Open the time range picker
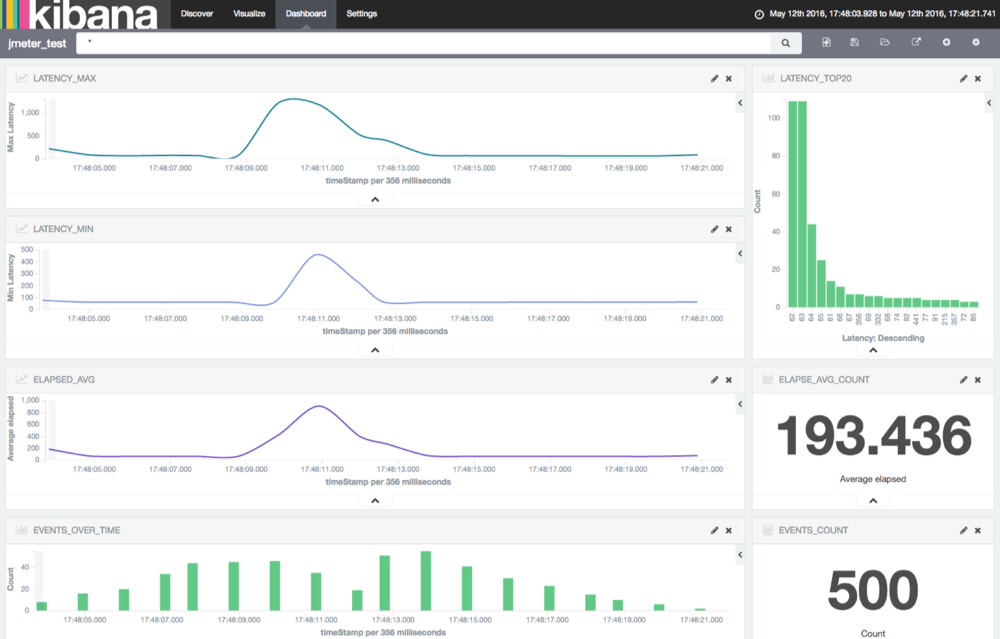 882,13
